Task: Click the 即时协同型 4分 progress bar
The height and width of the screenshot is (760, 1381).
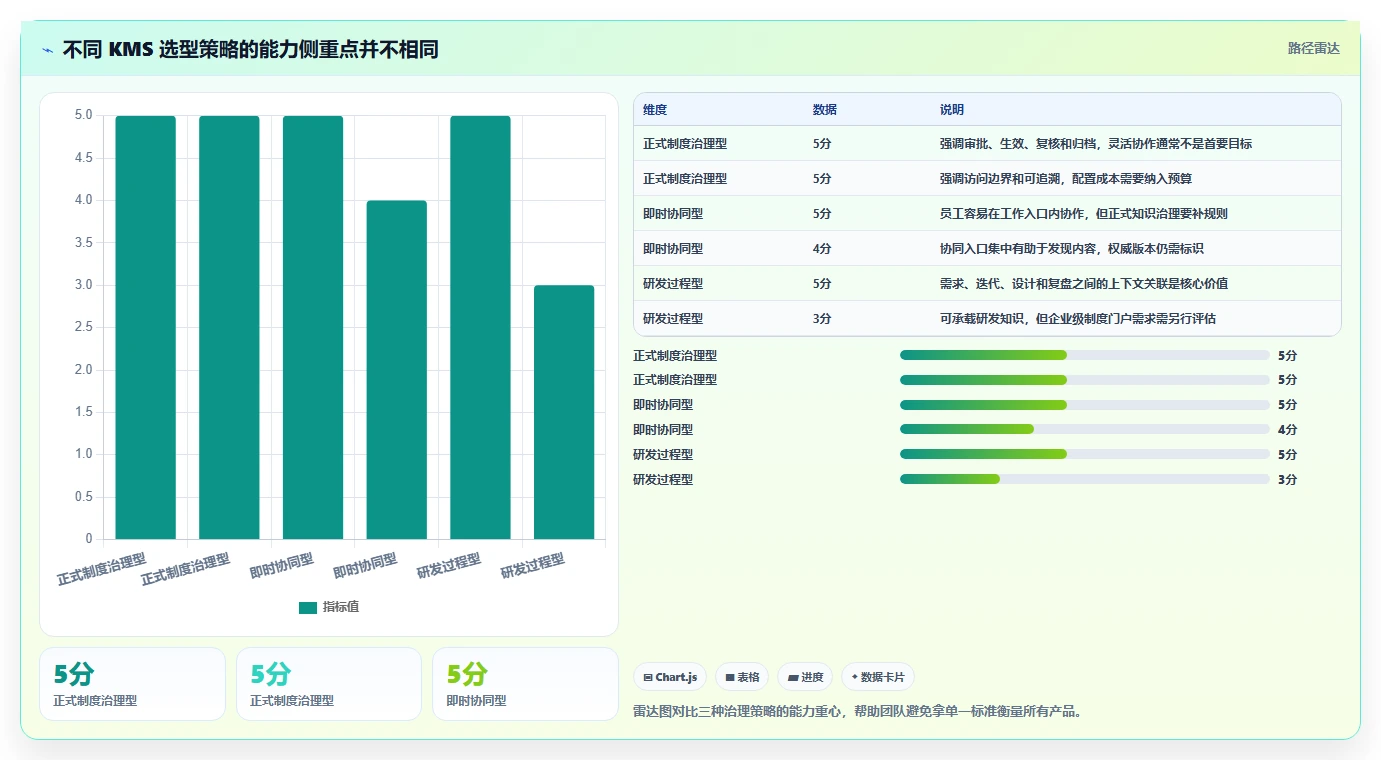Action: tap(1085, 429)
